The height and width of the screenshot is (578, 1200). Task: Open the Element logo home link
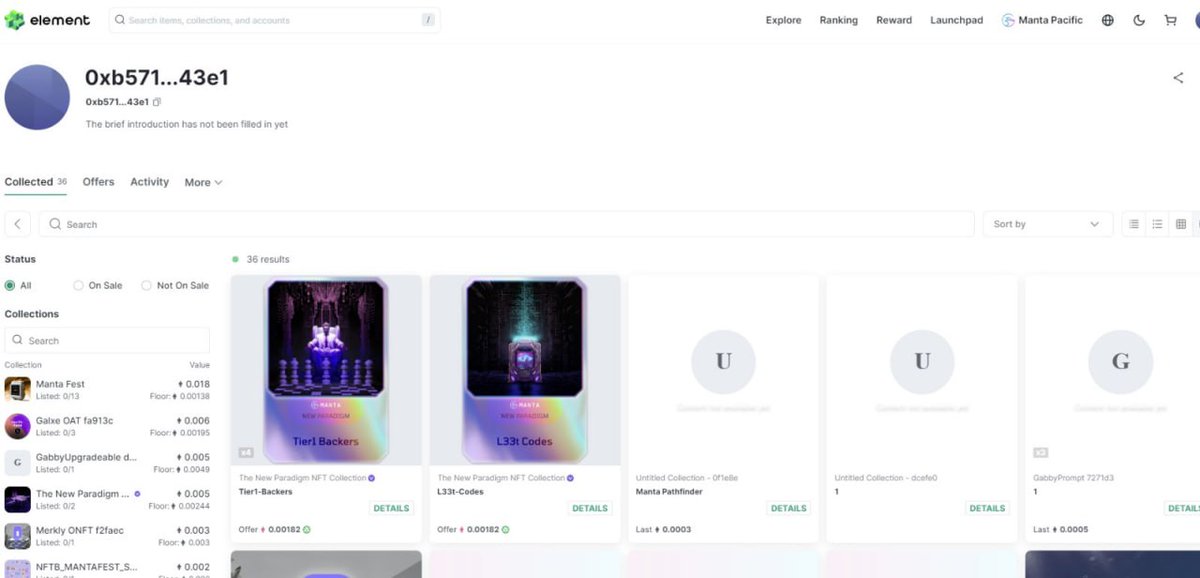[x=47, y=20]
